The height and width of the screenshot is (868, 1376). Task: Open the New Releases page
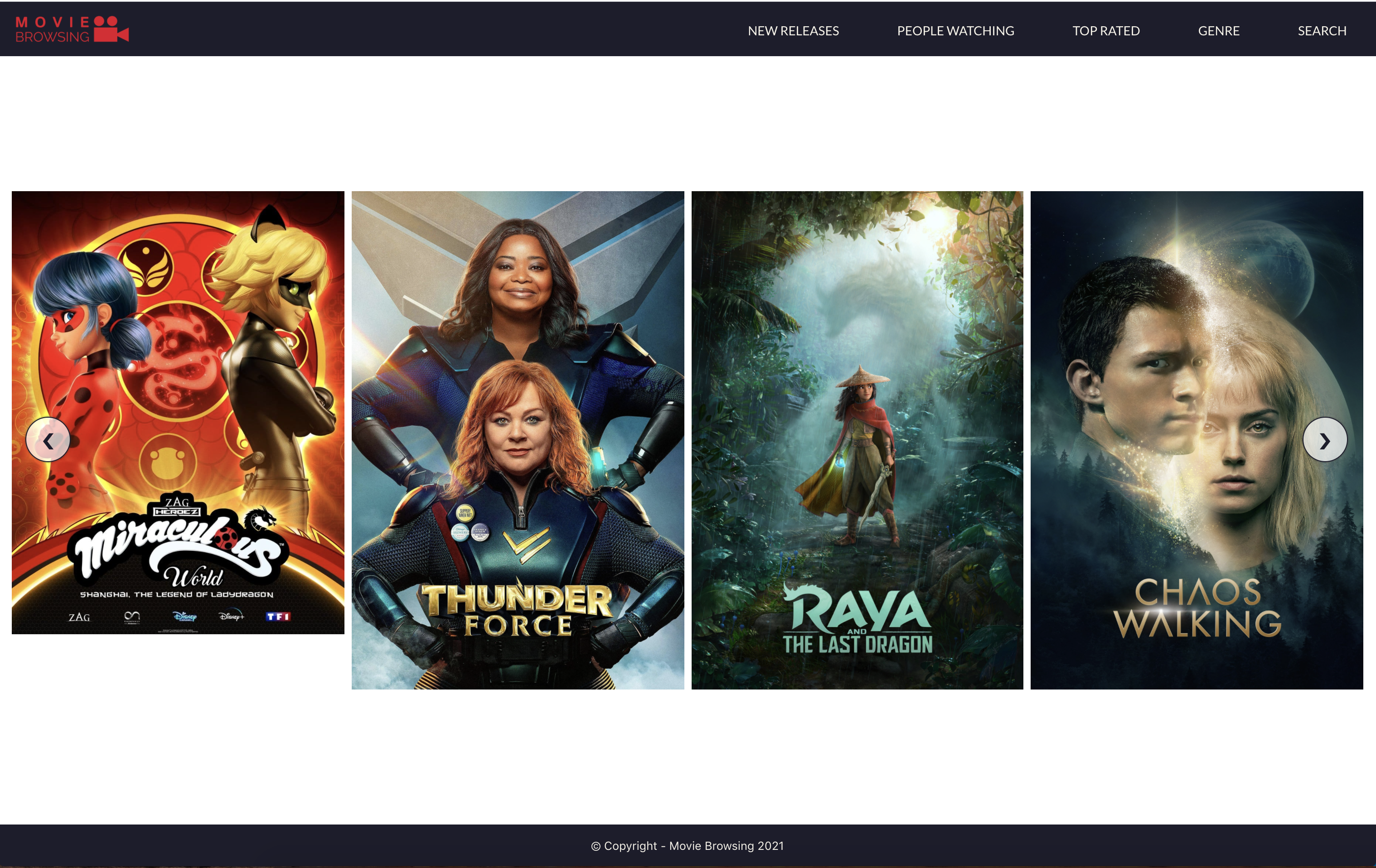coord(793,31)
